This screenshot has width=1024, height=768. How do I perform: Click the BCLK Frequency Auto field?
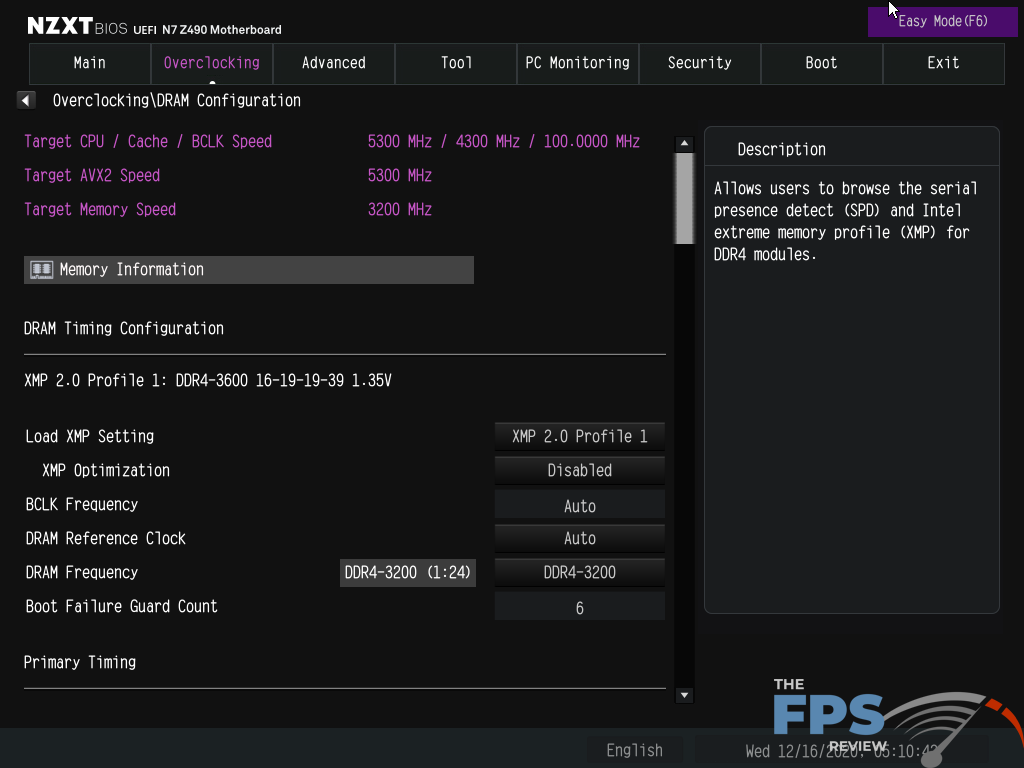[x=580, y=505]
